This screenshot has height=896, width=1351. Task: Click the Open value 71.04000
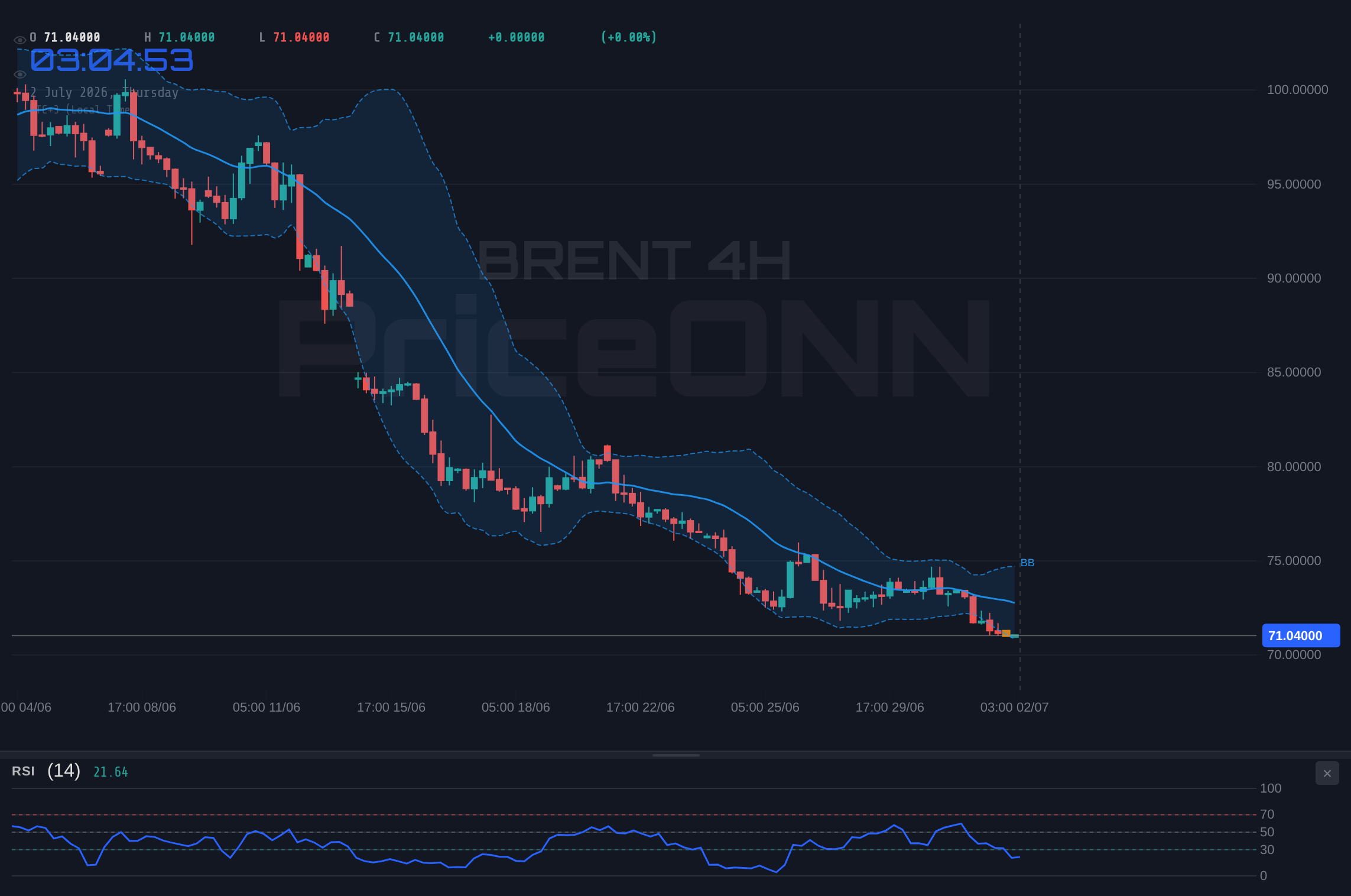(x=72, y=37)
